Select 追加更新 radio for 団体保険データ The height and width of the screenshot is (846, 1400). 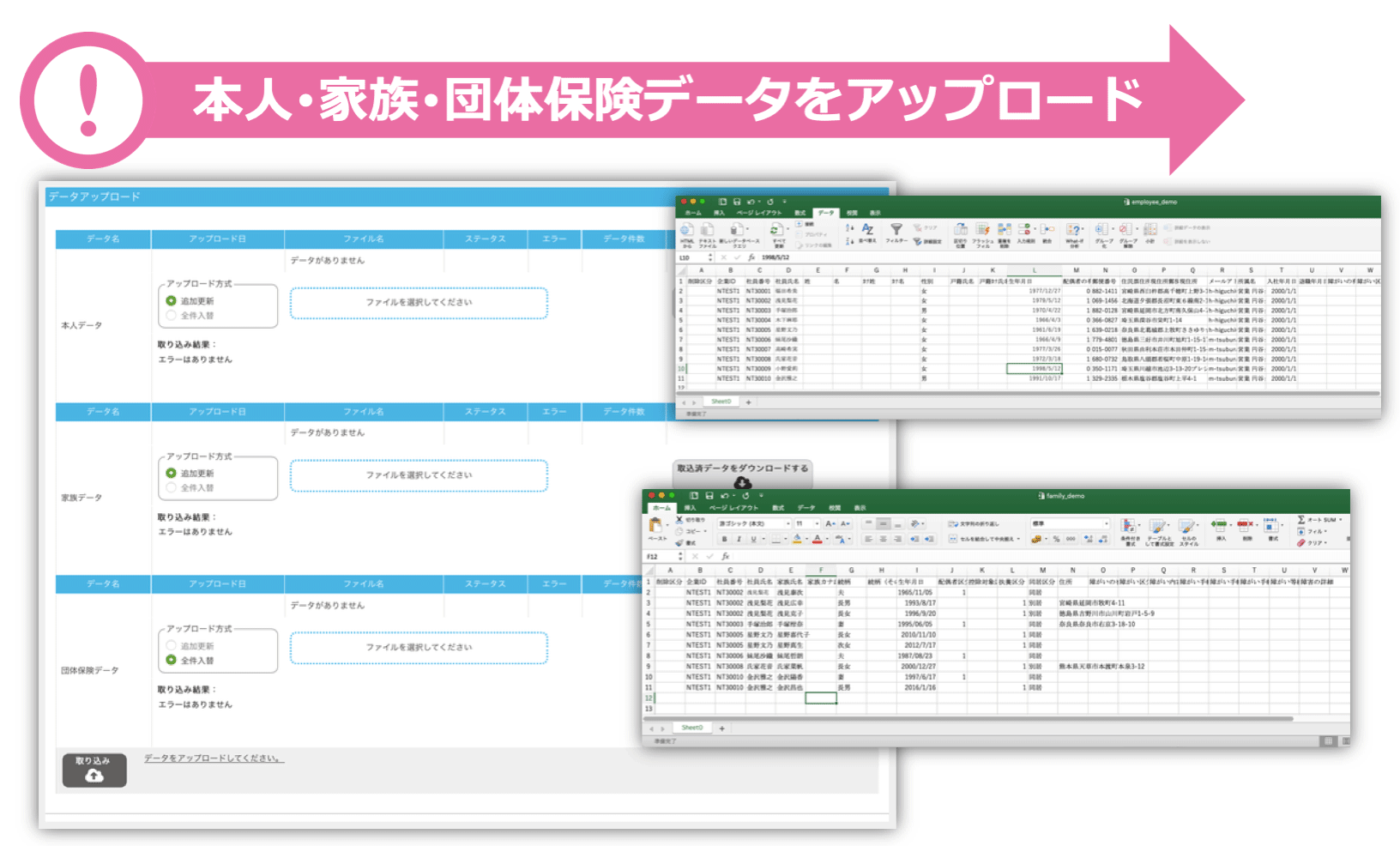172,646
